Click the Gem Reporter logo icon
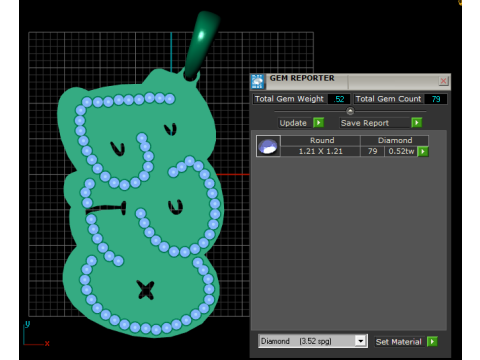This screenshot has height=360, width=480. 258,82
